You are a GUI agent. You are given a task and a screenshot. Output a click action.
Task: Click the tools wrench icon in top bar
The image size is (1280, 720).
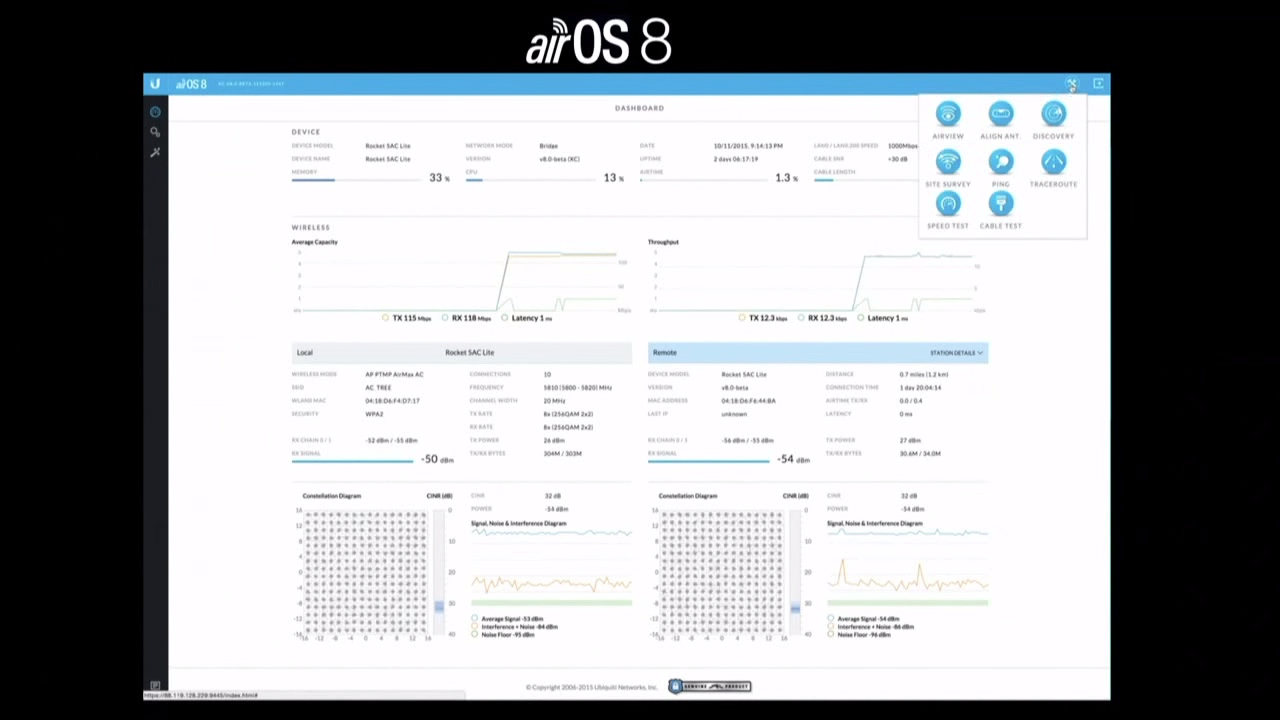tap(1071, 84)
